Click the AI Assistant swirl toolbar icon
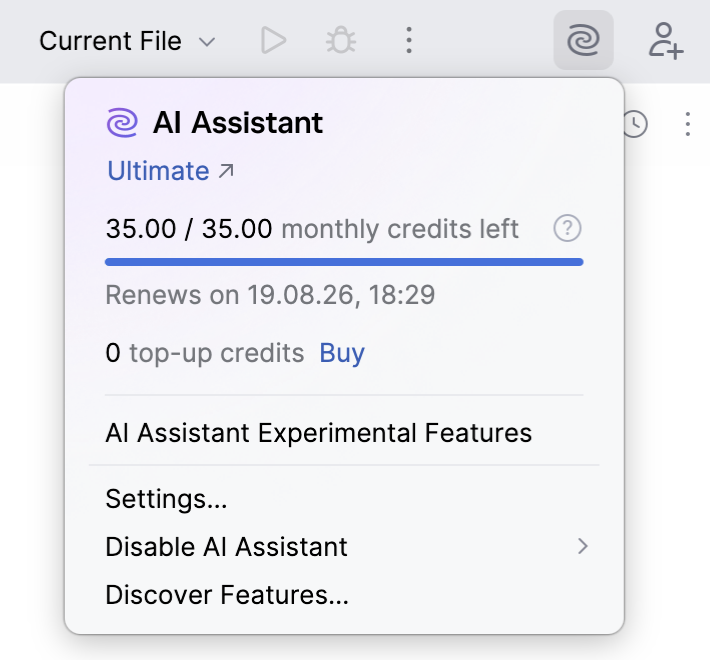Viewport: 710px width, 660px height. click(583, 40)
